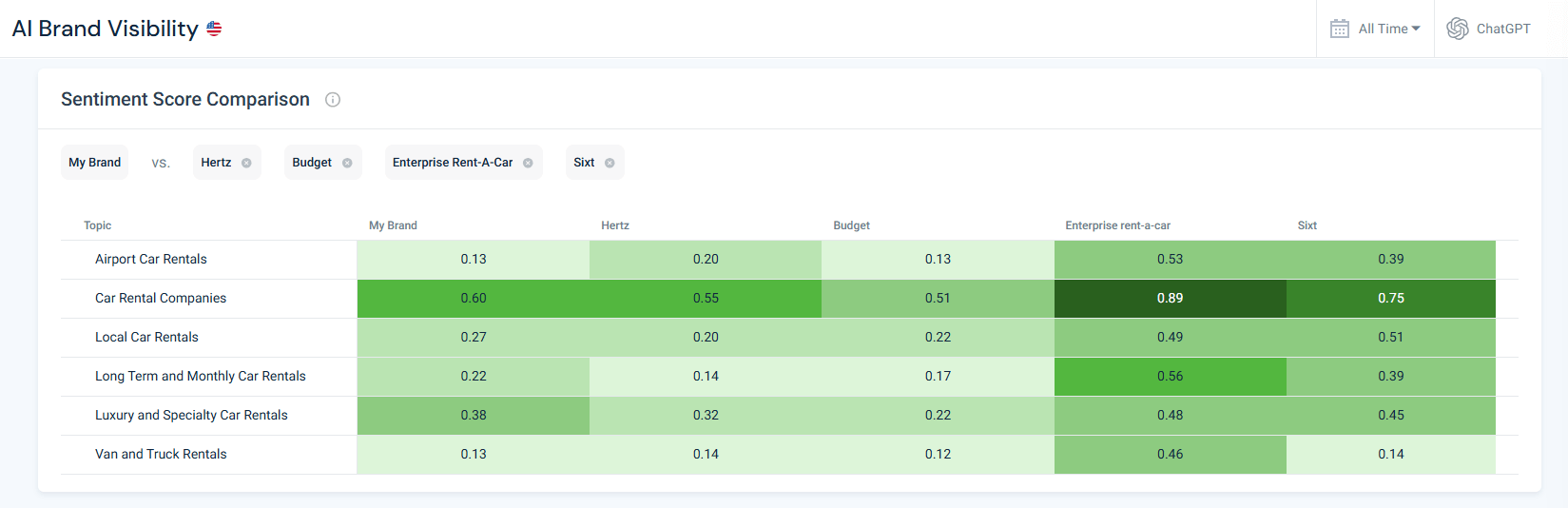Click the Topic column header
Viewport: 1568px width, 508px height.
97,225
